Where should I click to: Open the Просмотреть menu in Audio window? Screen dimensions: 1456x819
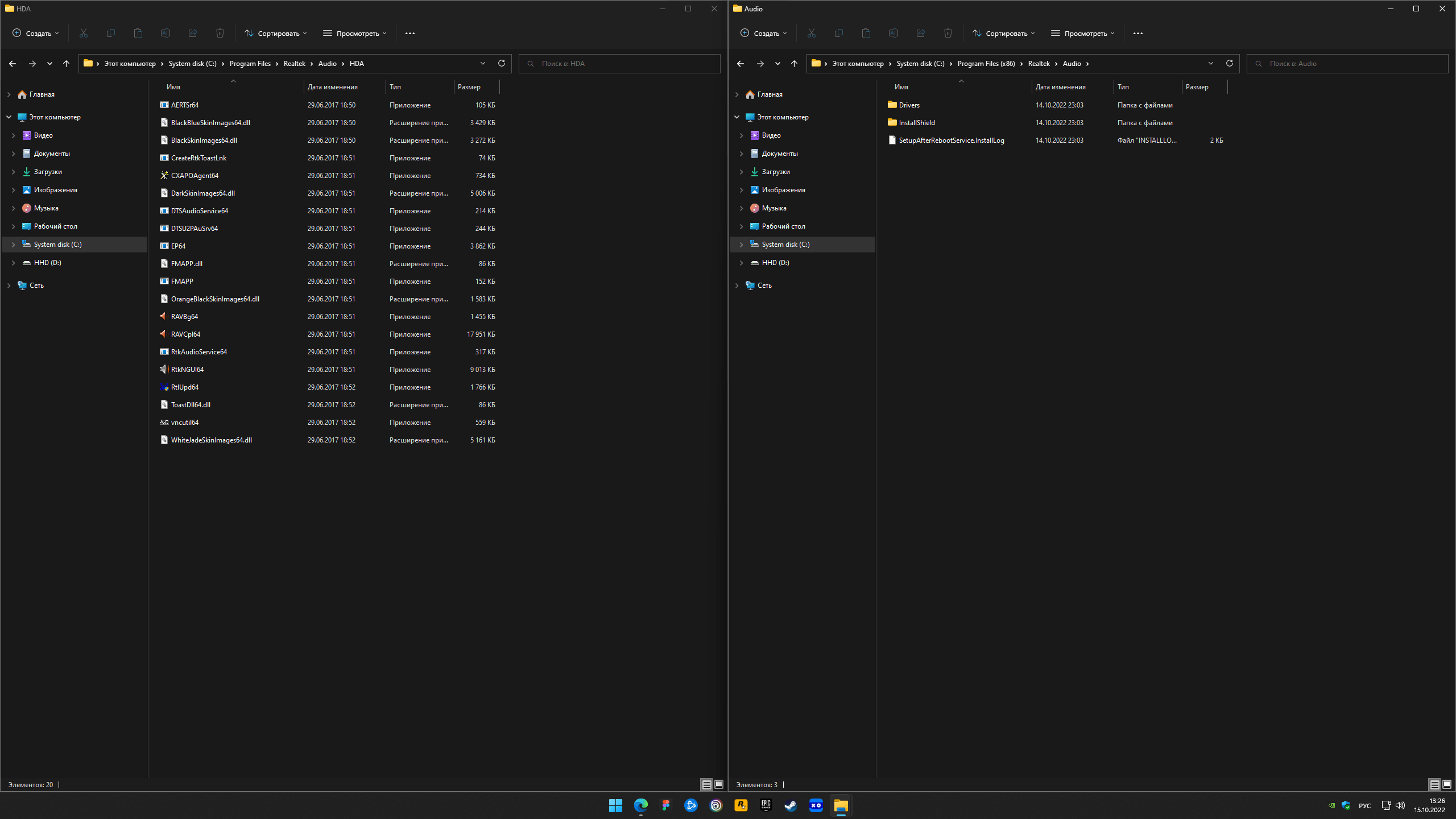click(1082, 33)
